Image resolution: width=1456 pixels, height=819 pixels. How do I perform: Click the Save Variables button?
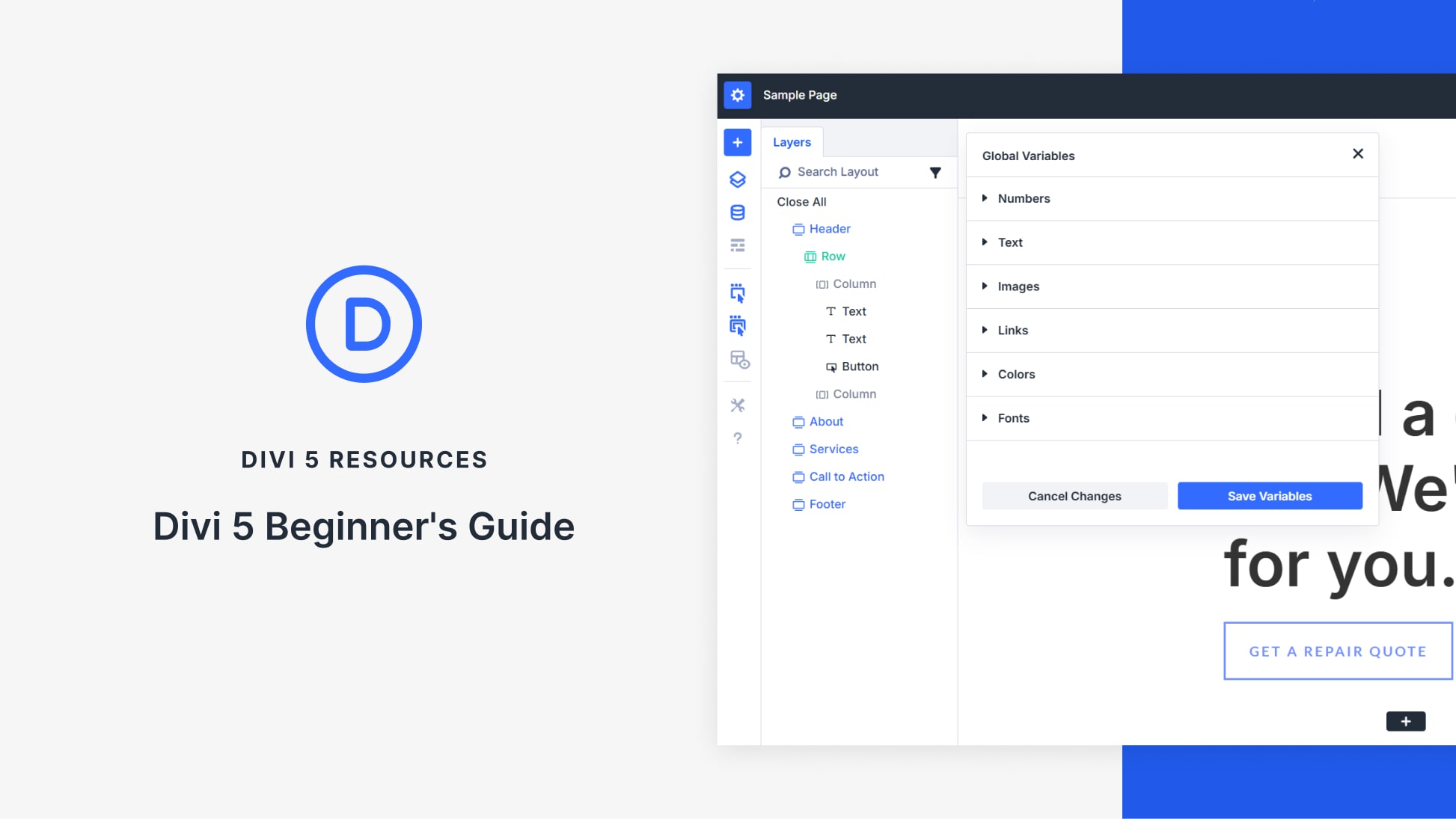[x=1269, y=496]
